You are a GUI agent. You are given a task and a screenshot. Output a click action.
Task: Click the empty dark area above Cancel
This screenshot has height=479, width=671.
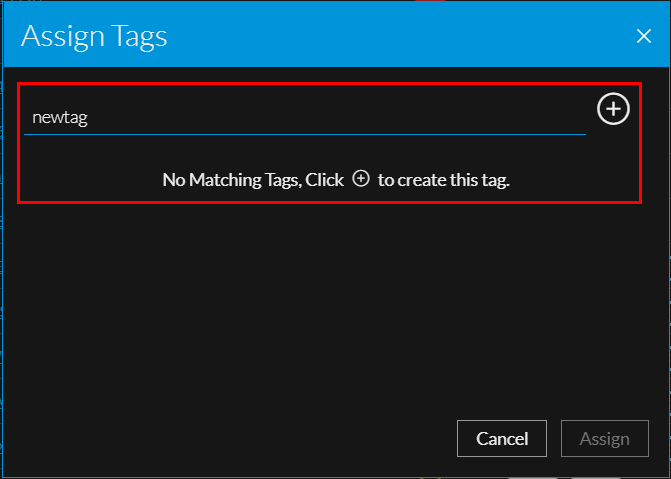[500, 330]
